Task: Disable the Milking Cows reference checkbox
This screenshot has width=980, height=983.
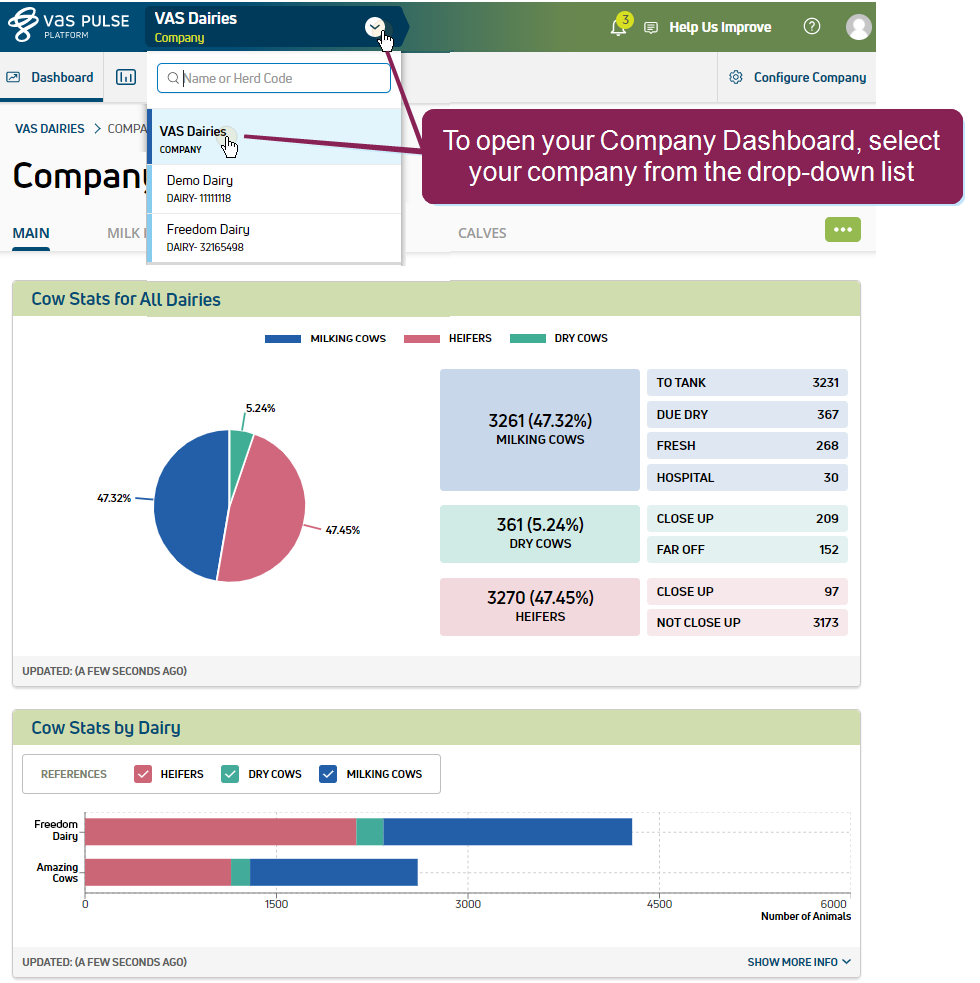Action: (328, 774)
